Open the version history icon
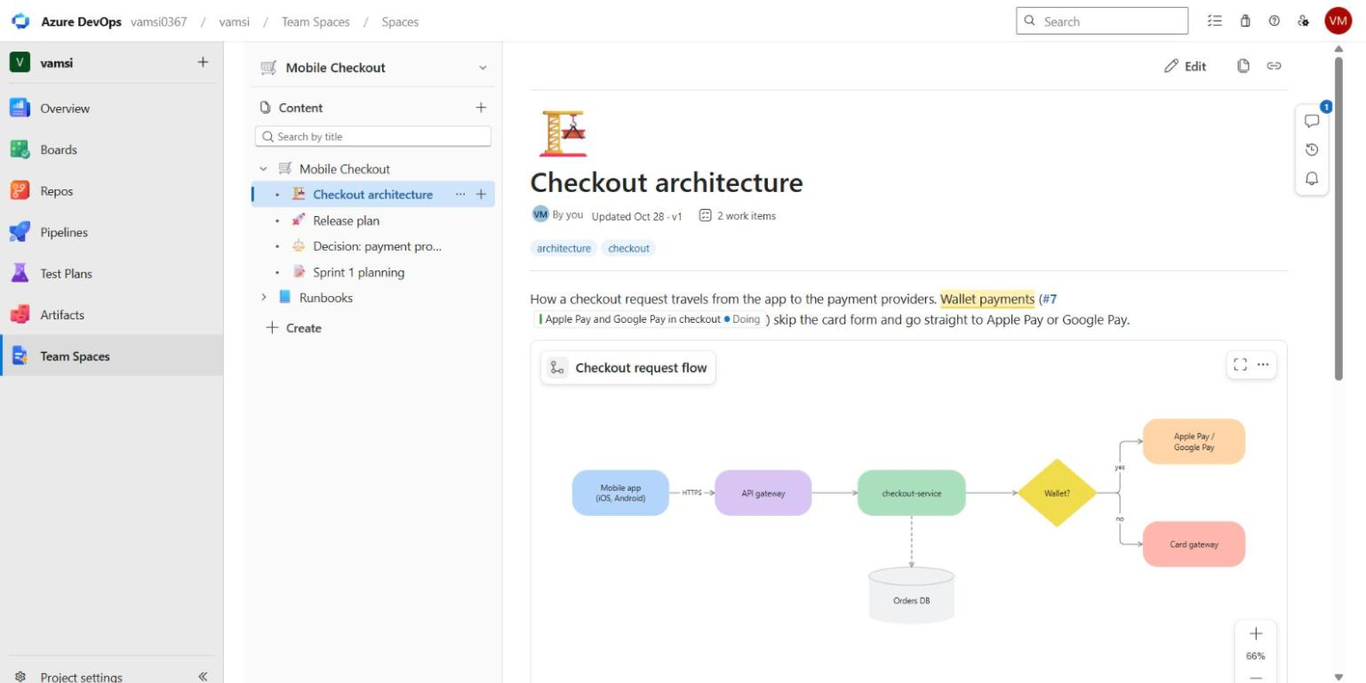 point(1312,150)
